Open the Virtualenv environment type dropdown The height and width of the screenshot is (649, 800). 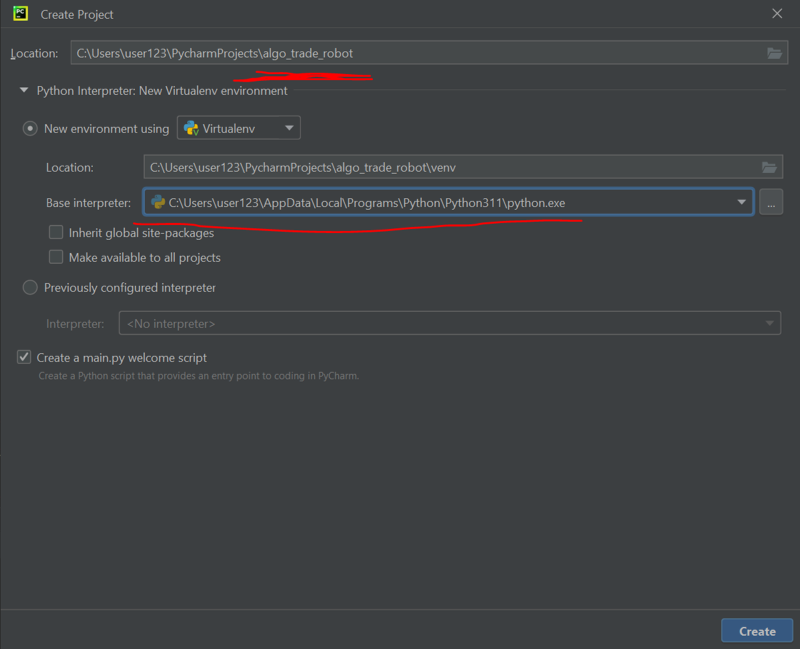(x=239, y=128)
